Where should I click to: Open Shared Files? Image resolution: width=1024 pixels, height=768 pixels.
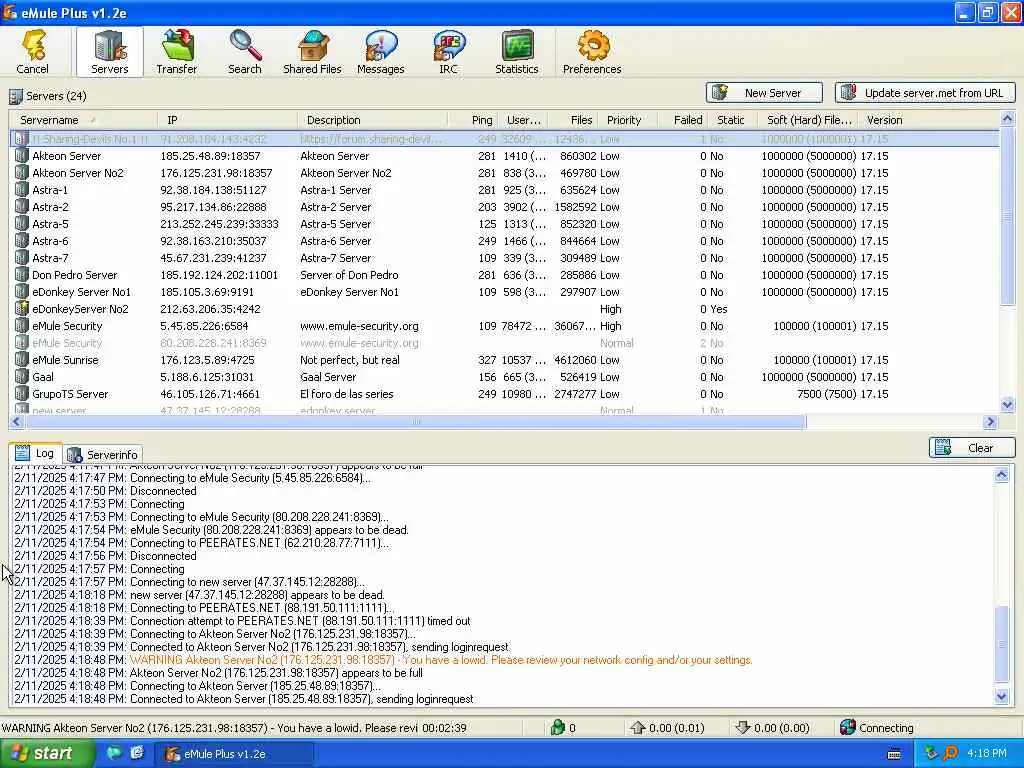tap(312, 52)
